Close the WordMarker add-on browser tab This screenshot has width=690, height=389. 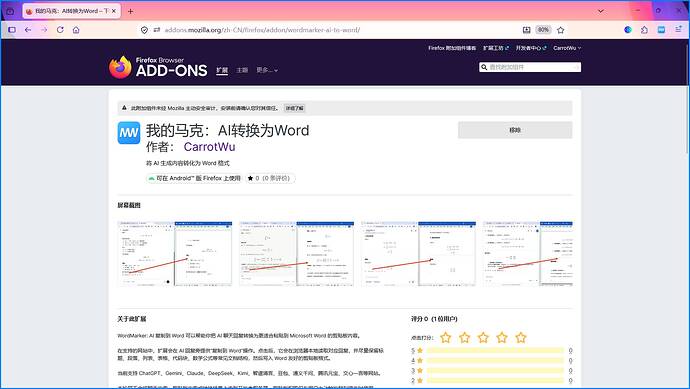(x=114, y=11)
